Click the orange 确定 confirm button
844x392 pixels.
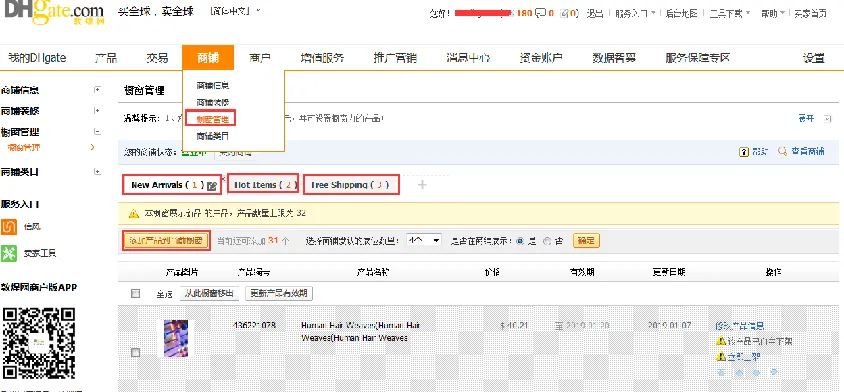click(x=586, y=241)
